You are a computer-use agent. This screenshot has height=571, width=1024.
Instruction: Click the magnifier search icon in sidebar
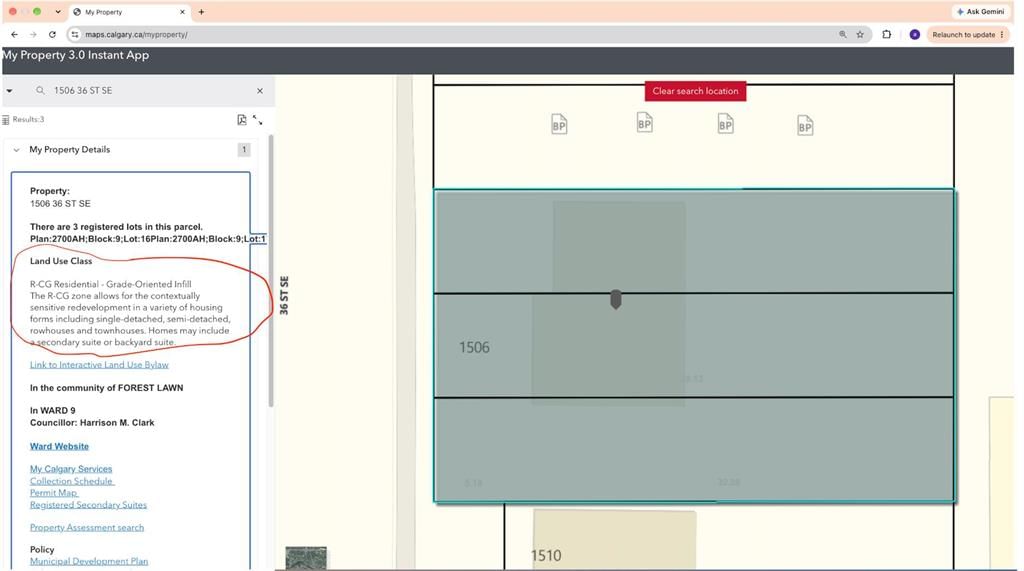click(x=40, y=91)
